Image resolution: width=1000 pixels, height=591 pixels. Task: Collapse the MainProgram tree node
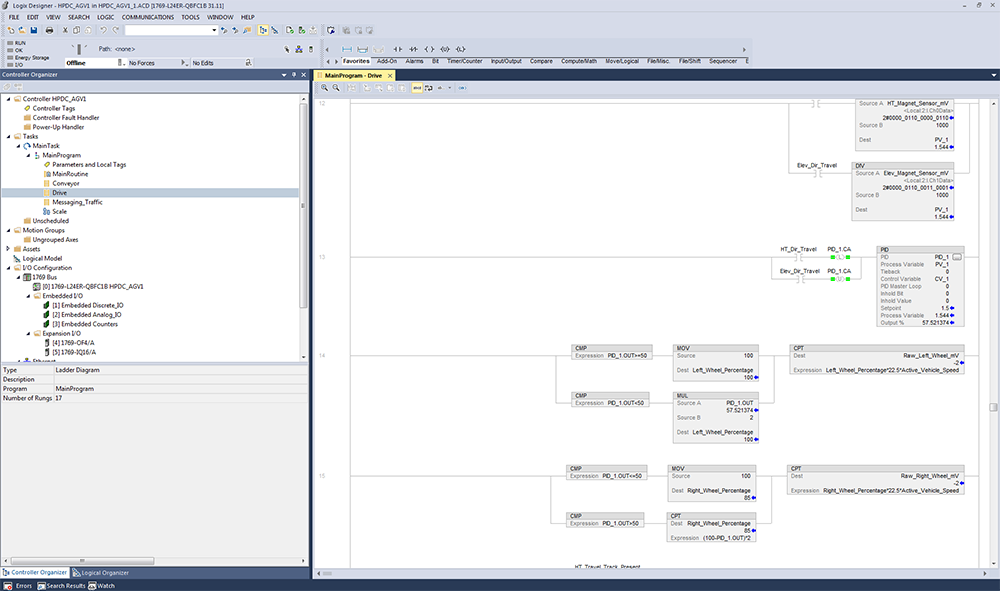(28, 155)
